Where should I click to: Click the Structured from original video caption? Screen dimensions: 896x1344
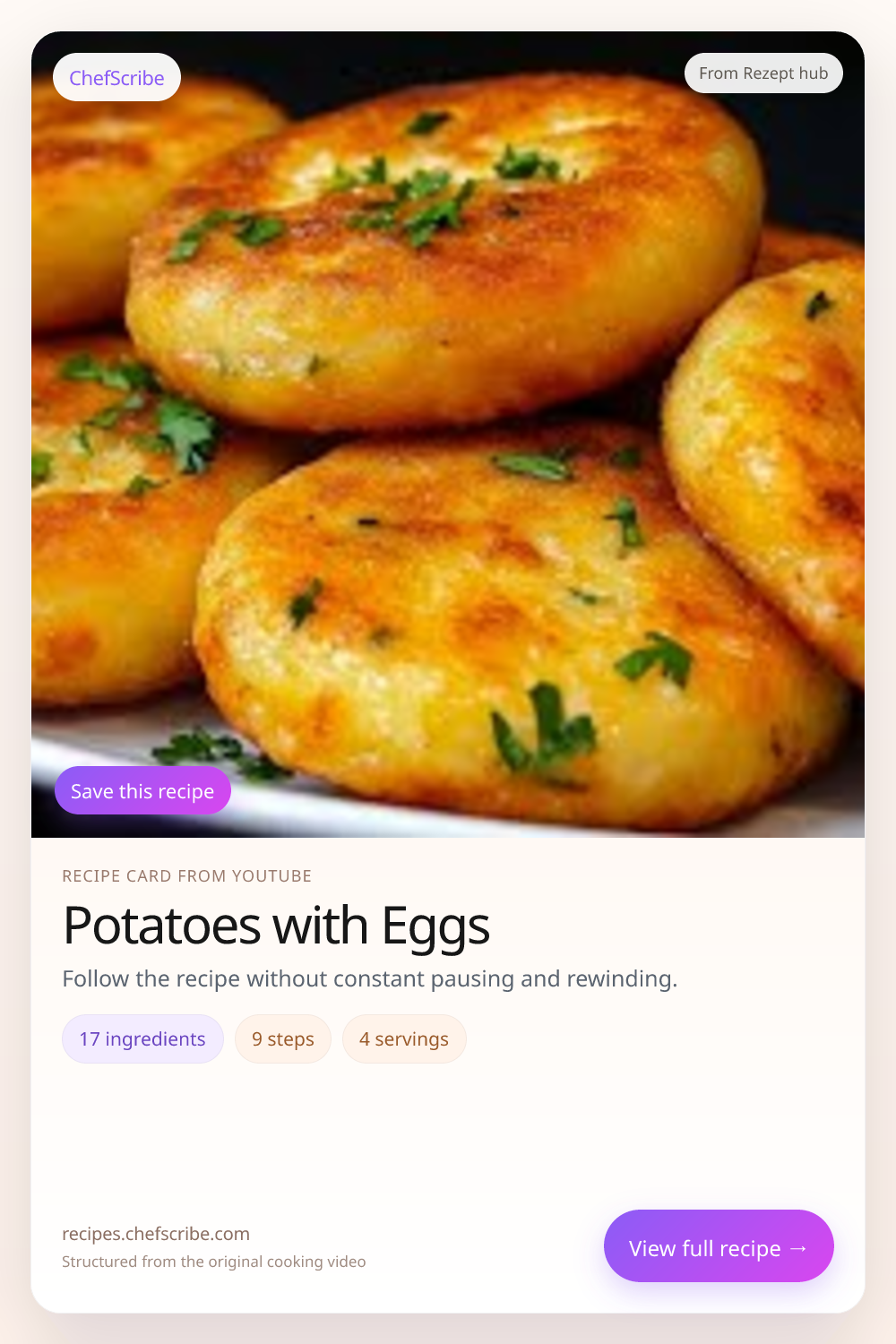click(x=213, y=1262)
